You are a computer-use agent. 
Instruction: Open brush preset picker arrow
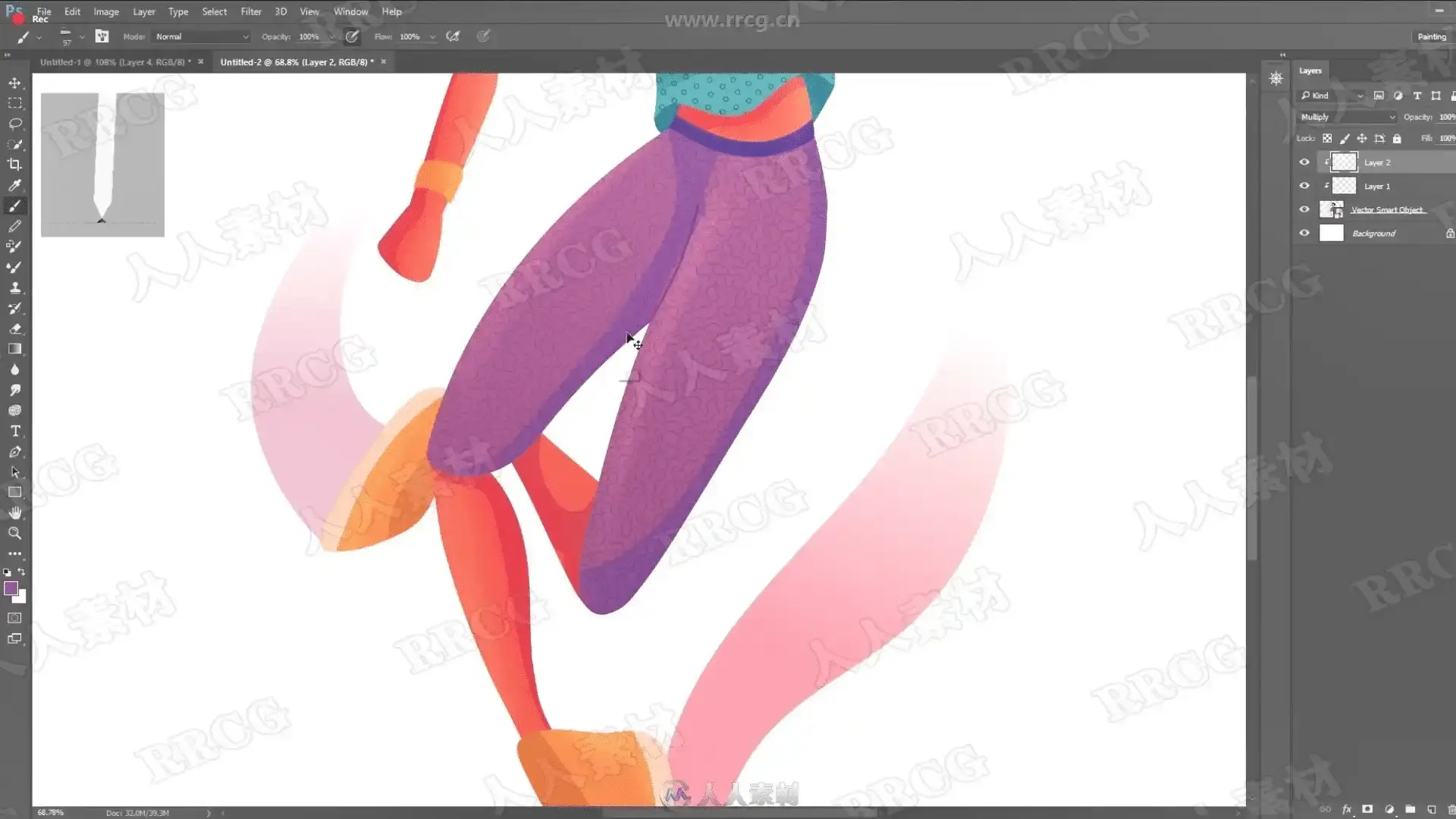point(81,36)
